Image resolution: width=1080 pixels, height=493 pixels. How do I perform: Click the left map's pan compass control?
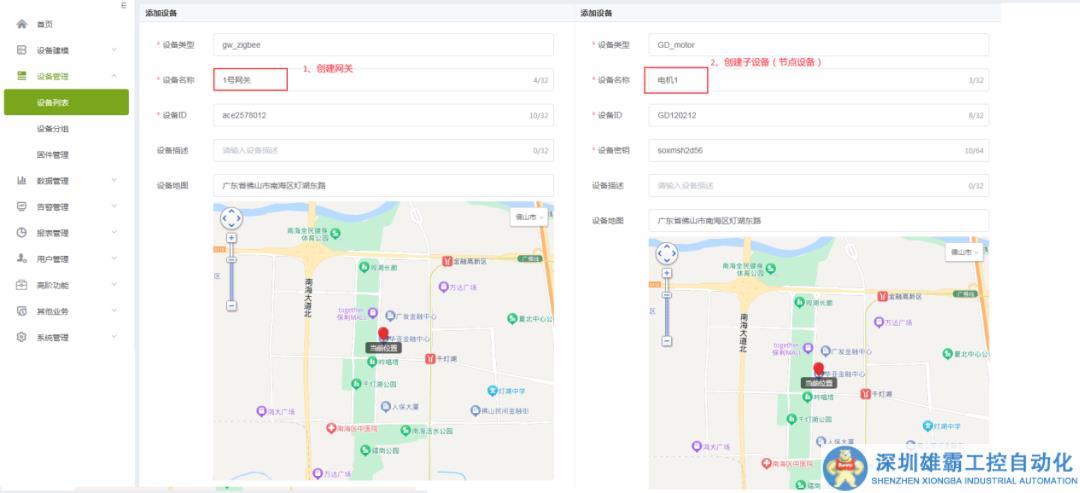[x=231, y=218]
